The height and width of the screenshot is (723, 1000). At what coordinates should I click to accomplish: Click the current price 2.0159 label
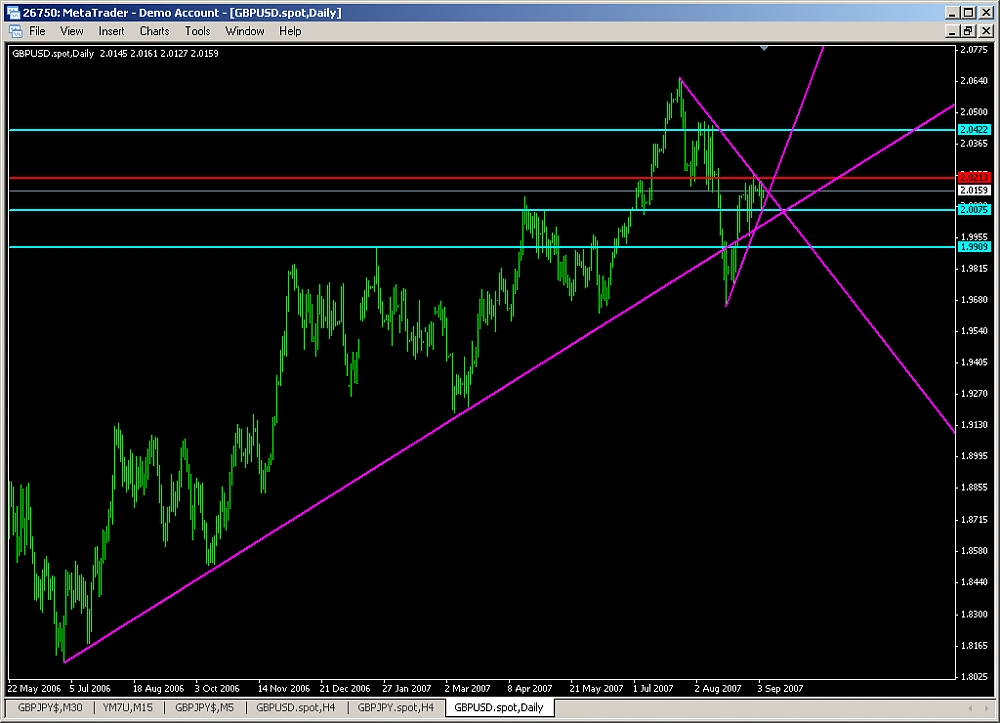click(x=974, y=190)
